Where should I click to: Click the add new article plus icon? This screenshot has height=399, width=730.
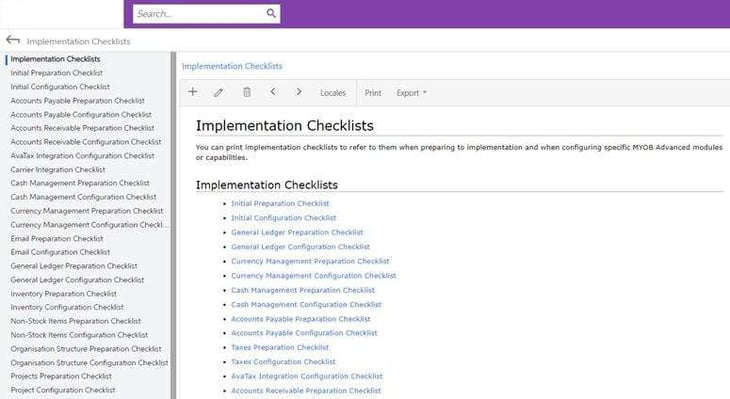pyautogui.click(x=193, y=92)
